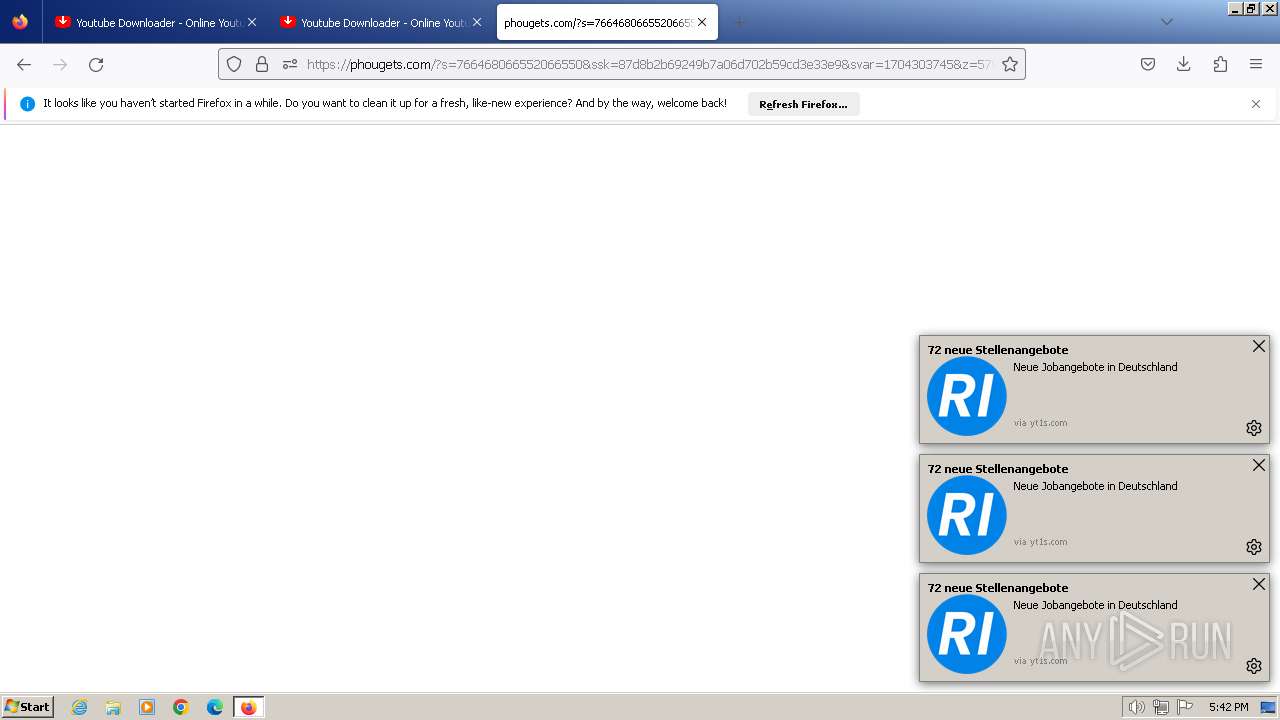Switch to first Youtube Downloader tab
The height and width of the screenshot is (720, 1280).
155,22
